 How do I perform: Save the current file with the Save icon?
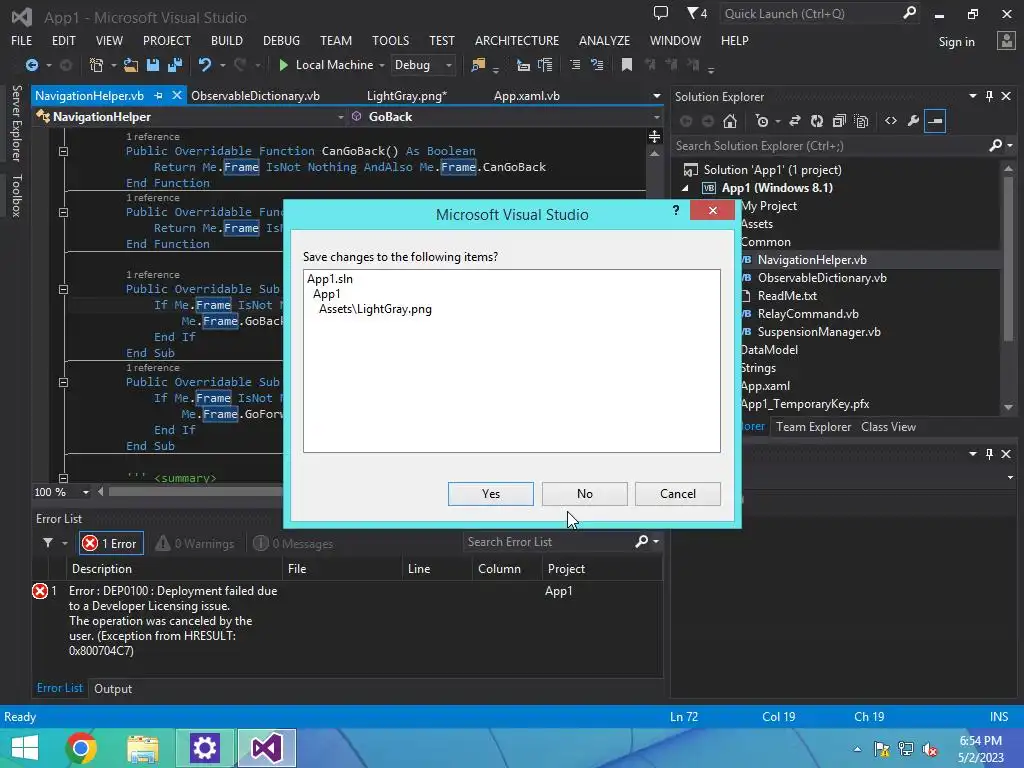[x=153, y=65]
